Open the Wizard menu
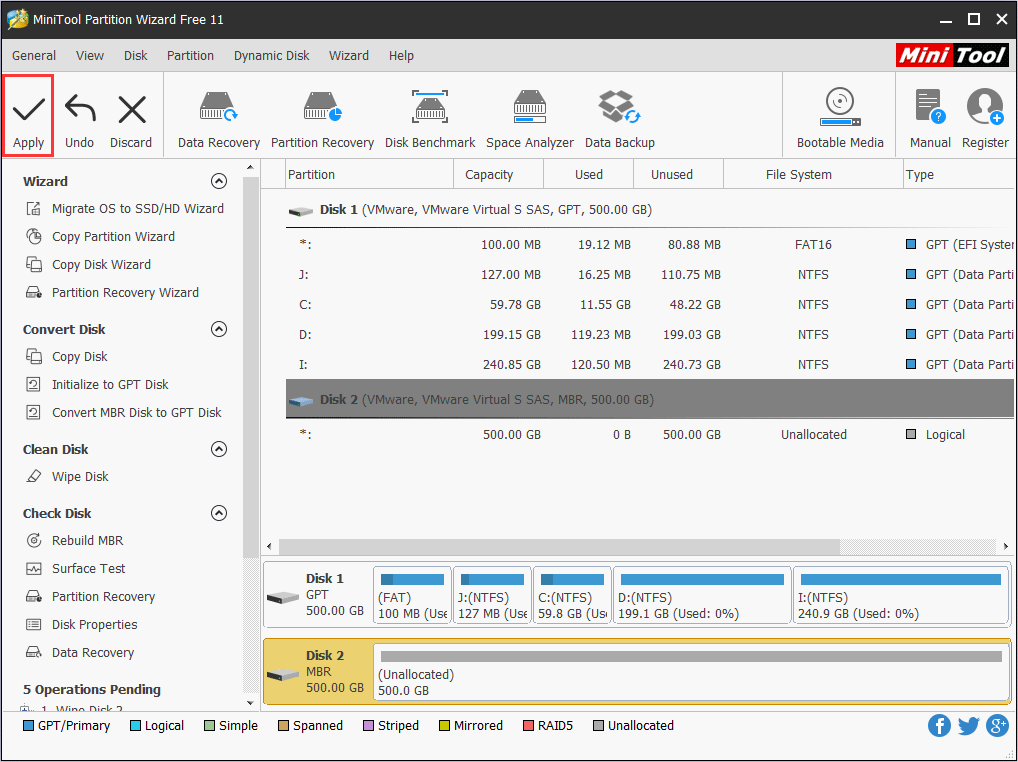The image size is (1018, 762). (349, 56)
